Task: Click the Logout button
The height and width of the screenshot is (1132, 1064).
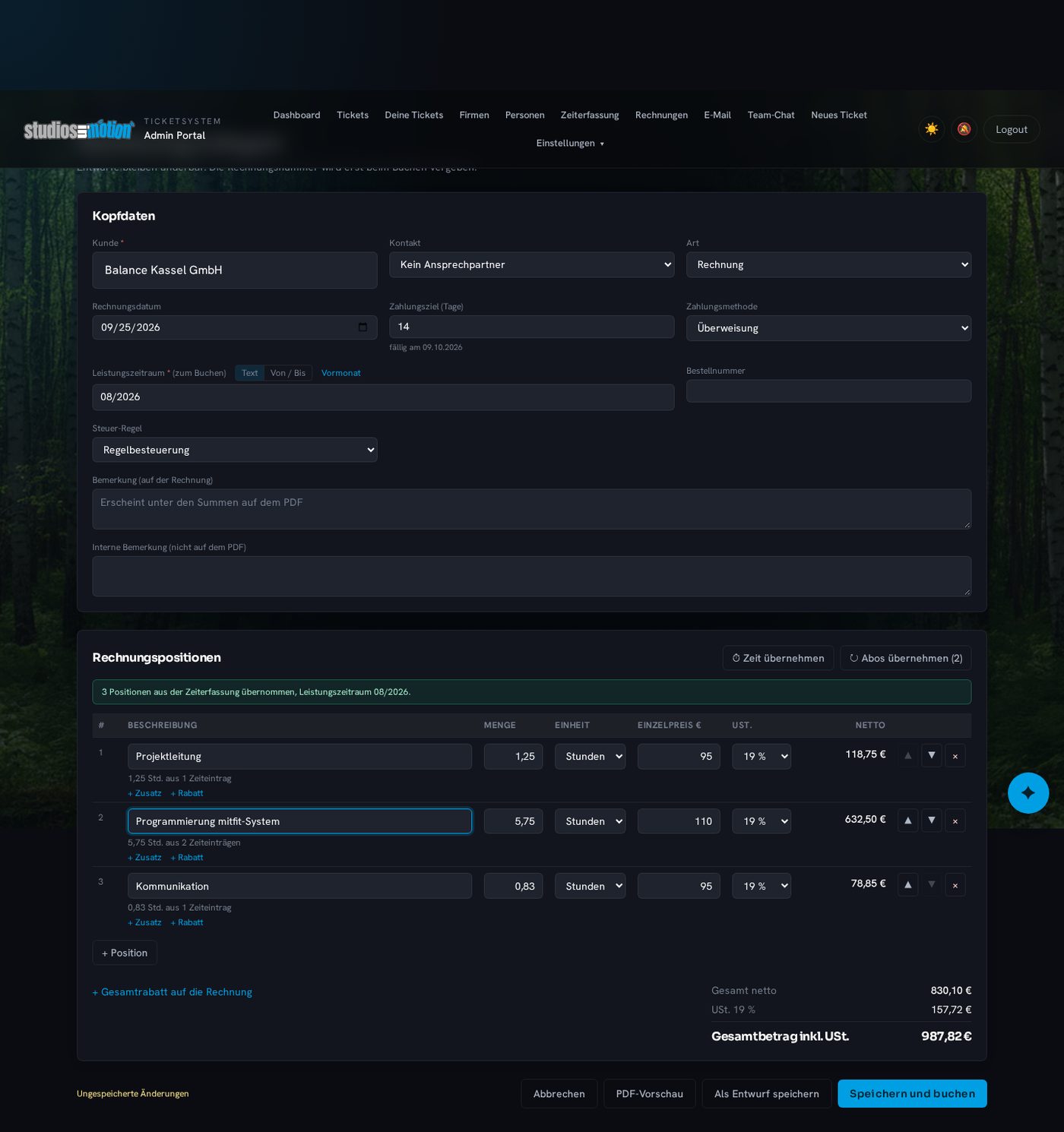Action: tap(1012, 129)
